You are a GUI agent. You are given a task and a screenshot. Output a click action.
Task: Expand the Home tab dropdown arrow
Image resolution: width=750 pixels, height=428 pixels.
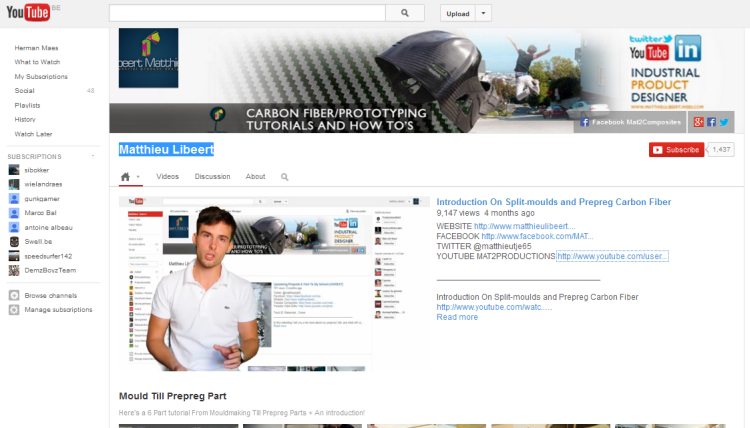point(138,177)
